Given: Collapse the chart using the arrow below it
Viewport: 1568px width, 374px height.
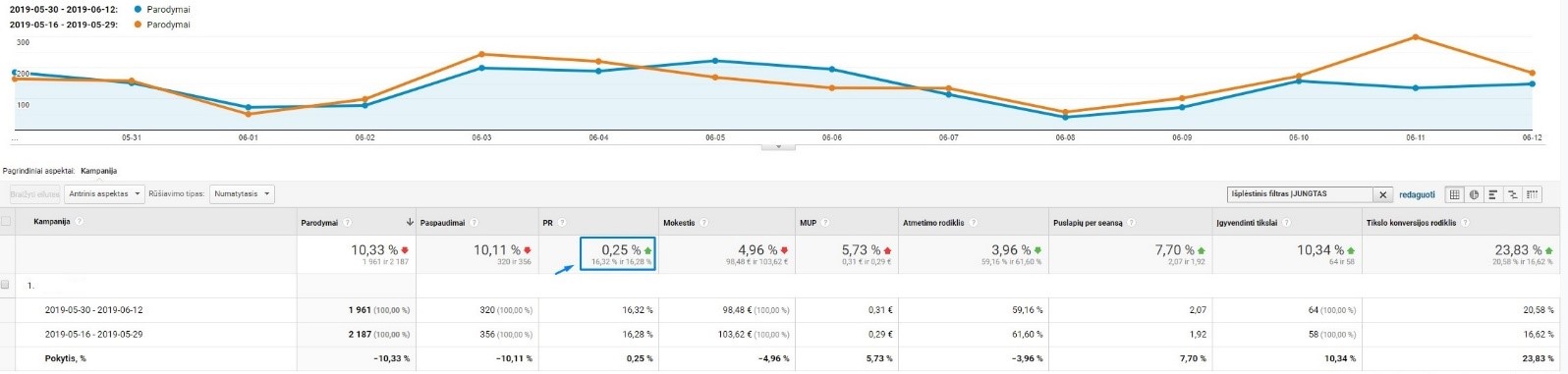Looking at the screenshot, I should [x=778, y=146].
